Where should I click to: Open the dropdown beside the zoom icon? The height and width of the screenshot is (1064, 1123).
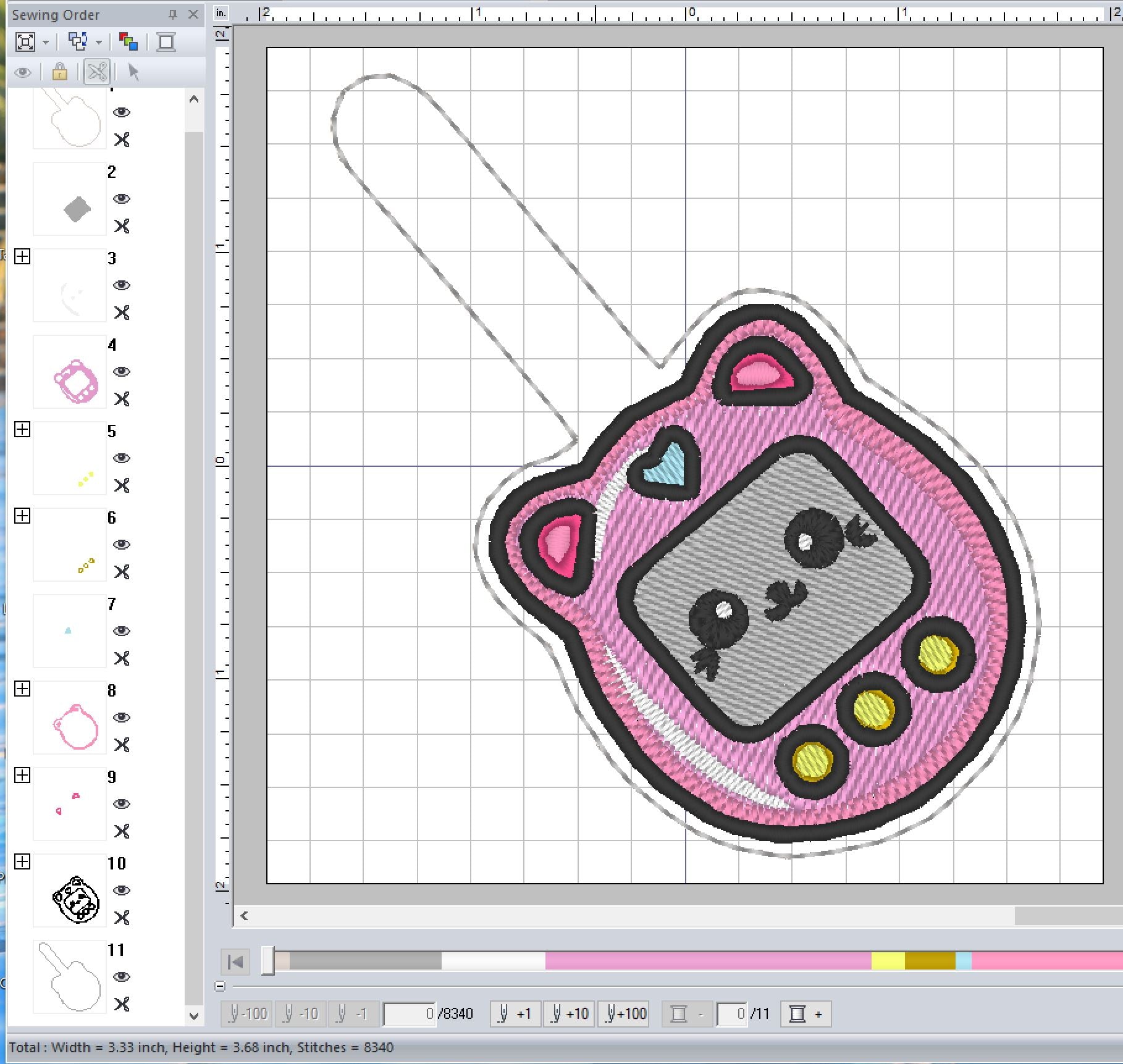coord(44,42)
